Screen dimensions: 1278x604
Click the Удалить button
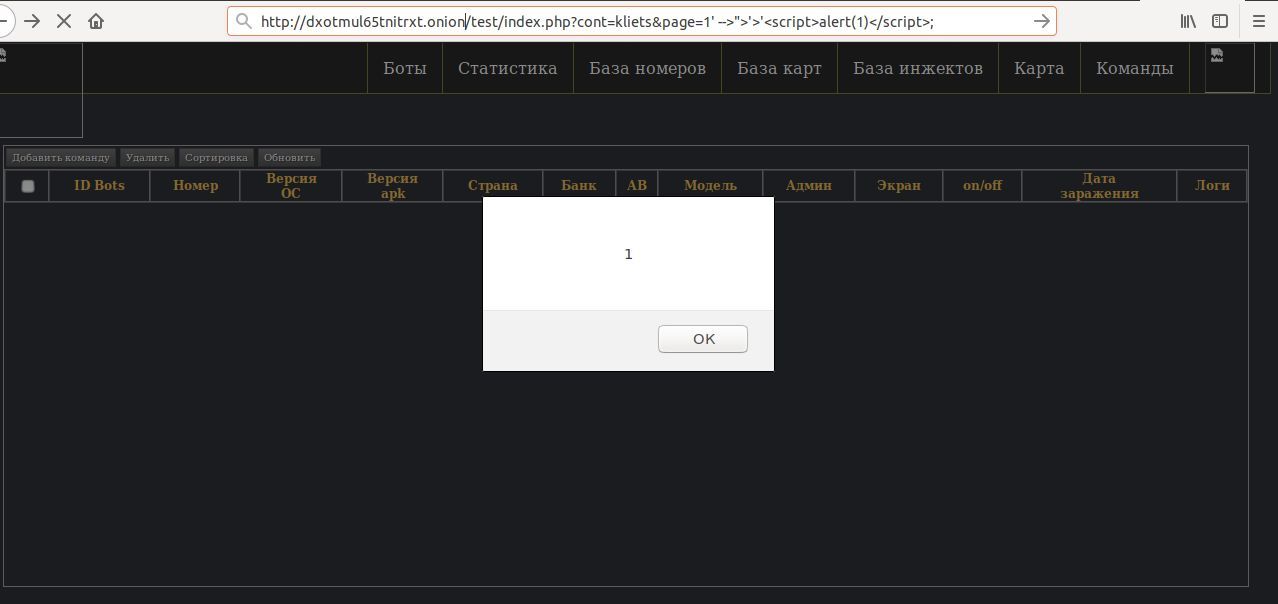coord(148,157)
